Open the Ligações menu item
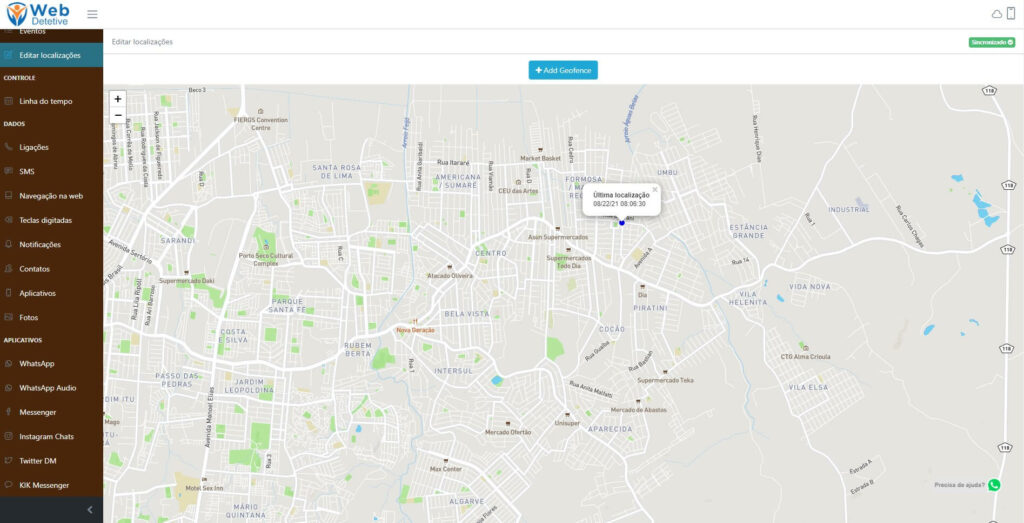1024x523 pixels. (x=34, y=147)
